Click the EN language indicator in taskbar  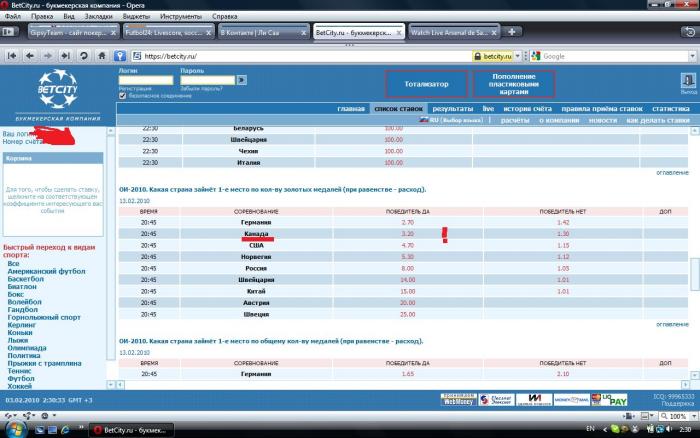590,429
